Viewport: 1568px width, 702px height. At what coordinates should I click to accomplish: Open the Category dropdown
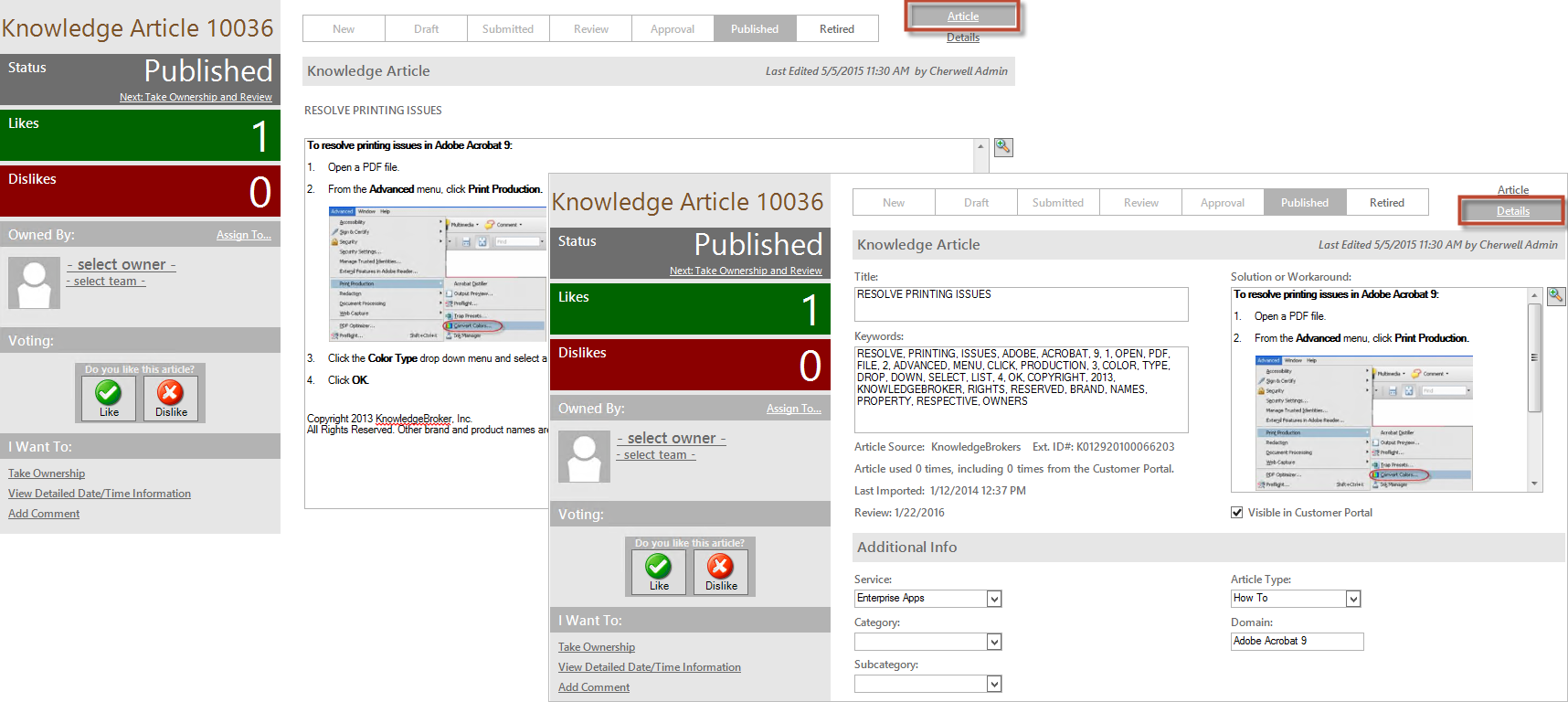tap(994, 642)
